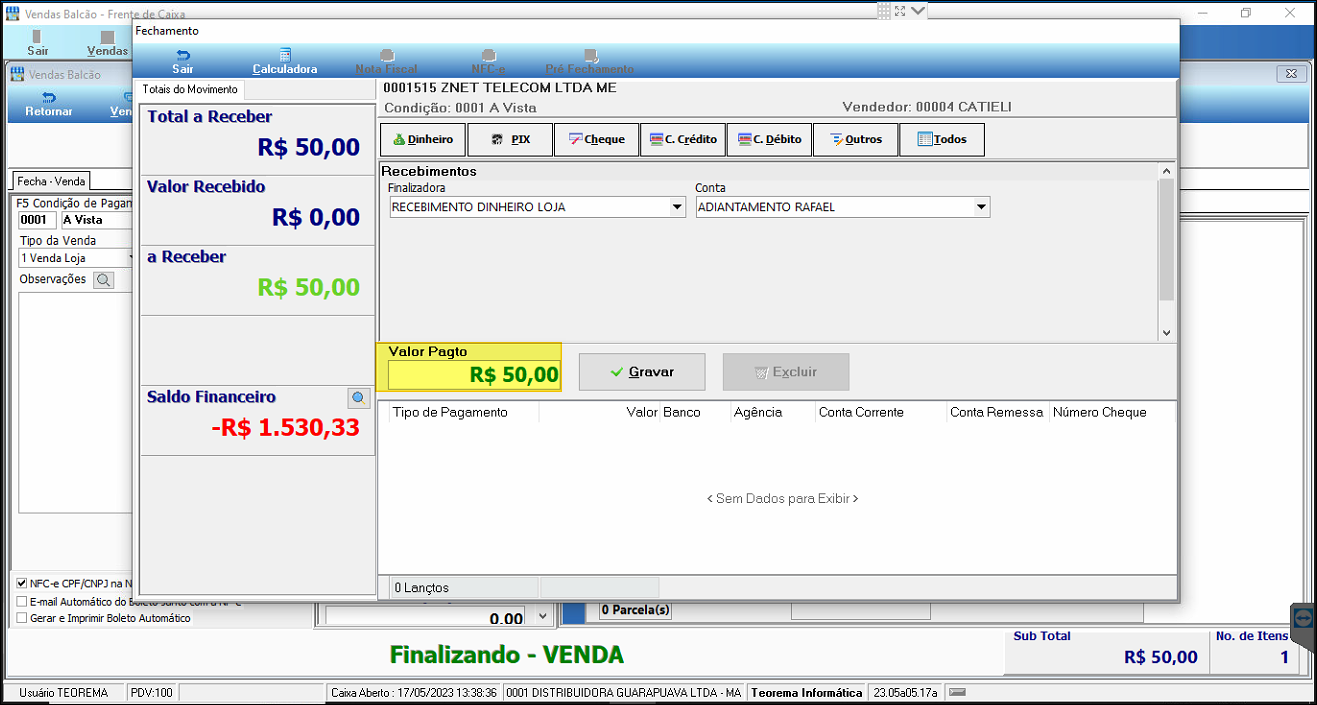Open Tipo da Venda dropdown
This screenshot has width=1317, height=705.
coord(130,258)
